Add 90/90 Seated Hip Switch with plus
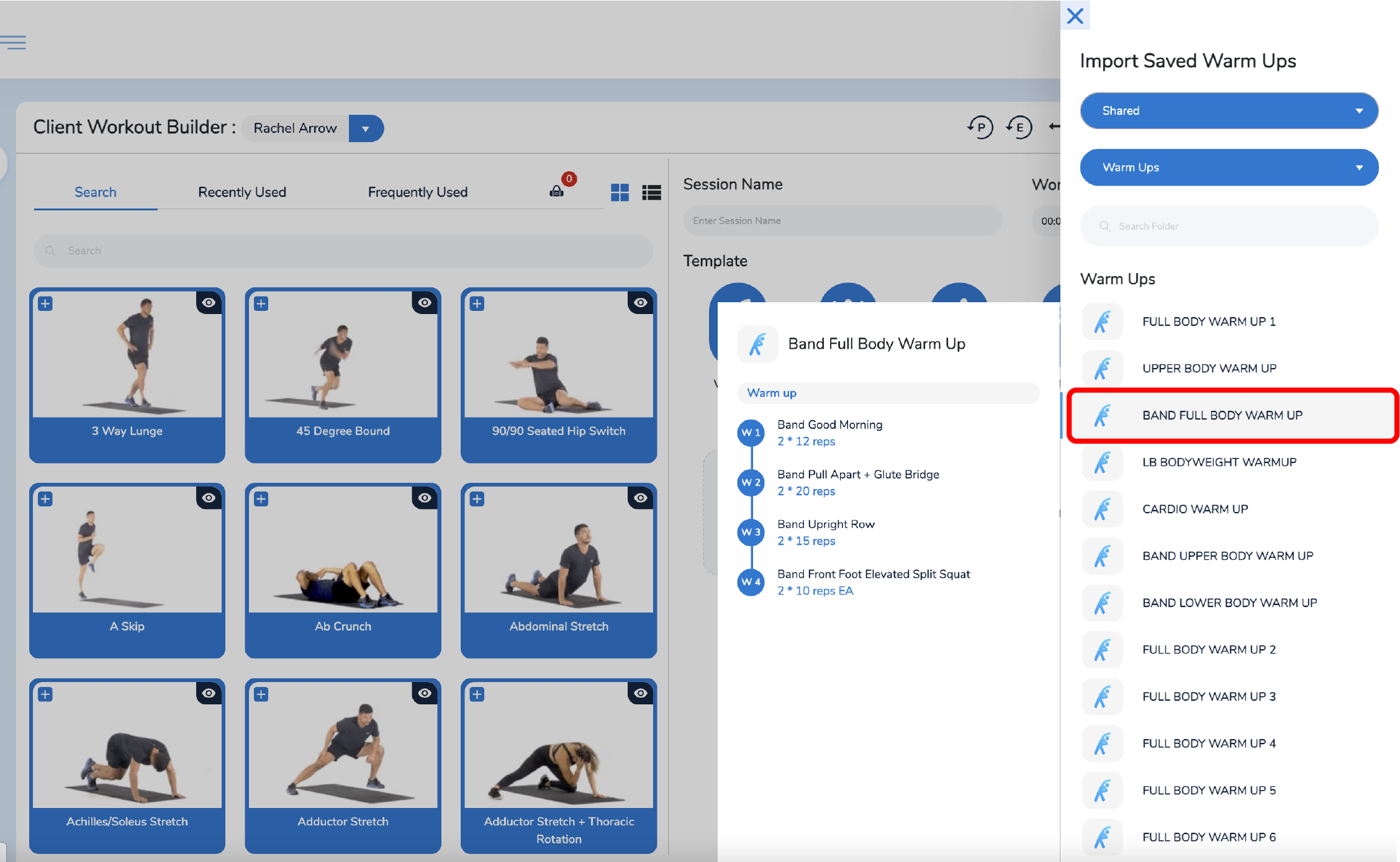Viewport: 1400px width, 862px height. pyautogui.click(x=477, y=303)
